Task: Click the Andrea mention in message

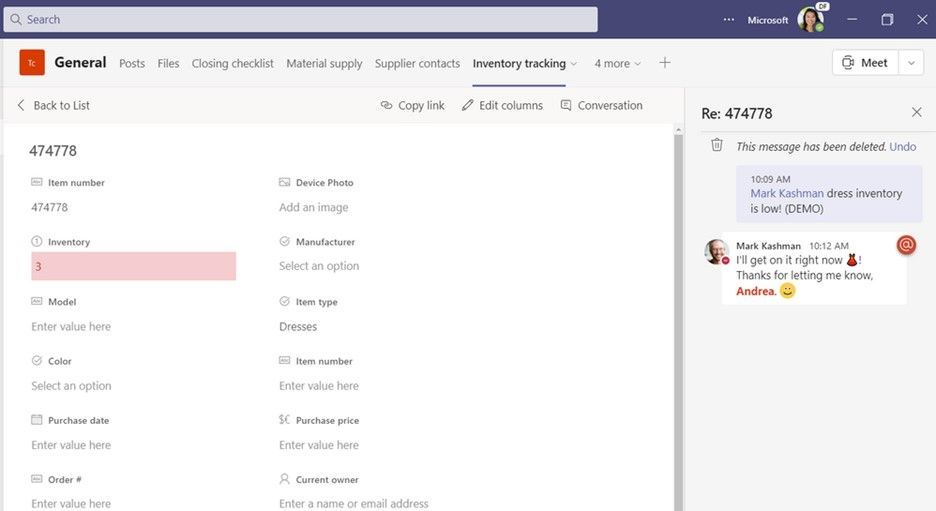Action: (x=756, y=291)
